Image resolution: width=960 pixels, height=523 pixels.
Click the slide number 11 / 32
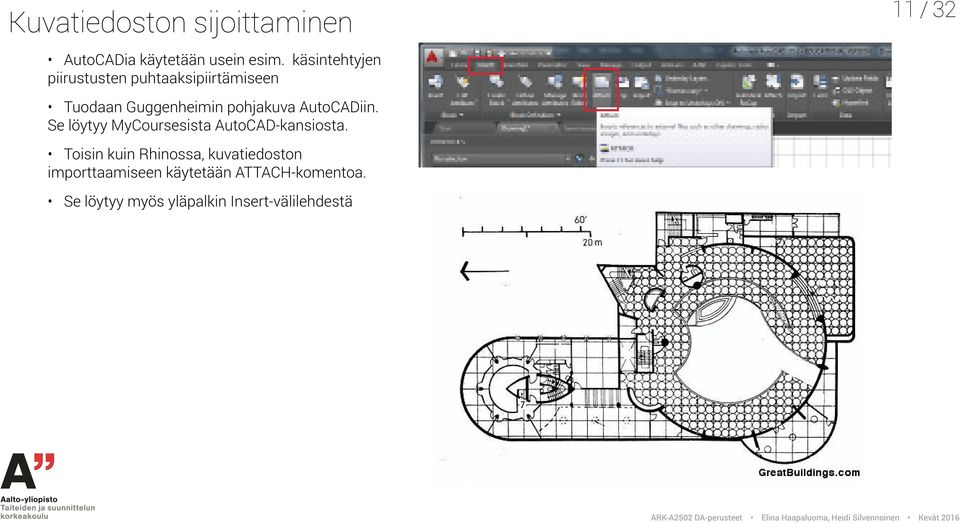(x=925, y=9)
